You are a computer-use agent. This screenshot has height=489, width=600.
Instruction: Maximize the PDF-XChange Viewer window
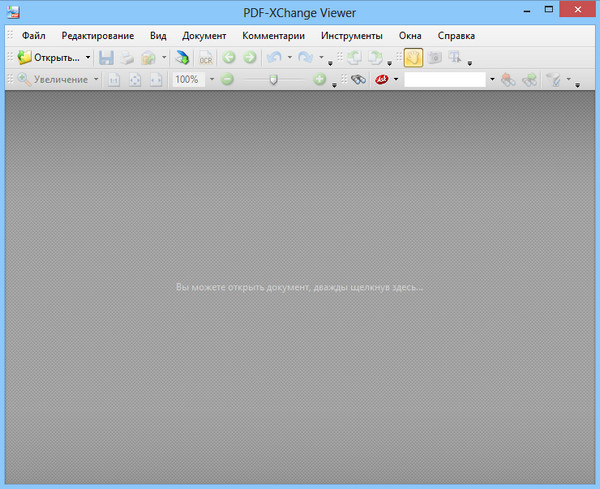549,10
